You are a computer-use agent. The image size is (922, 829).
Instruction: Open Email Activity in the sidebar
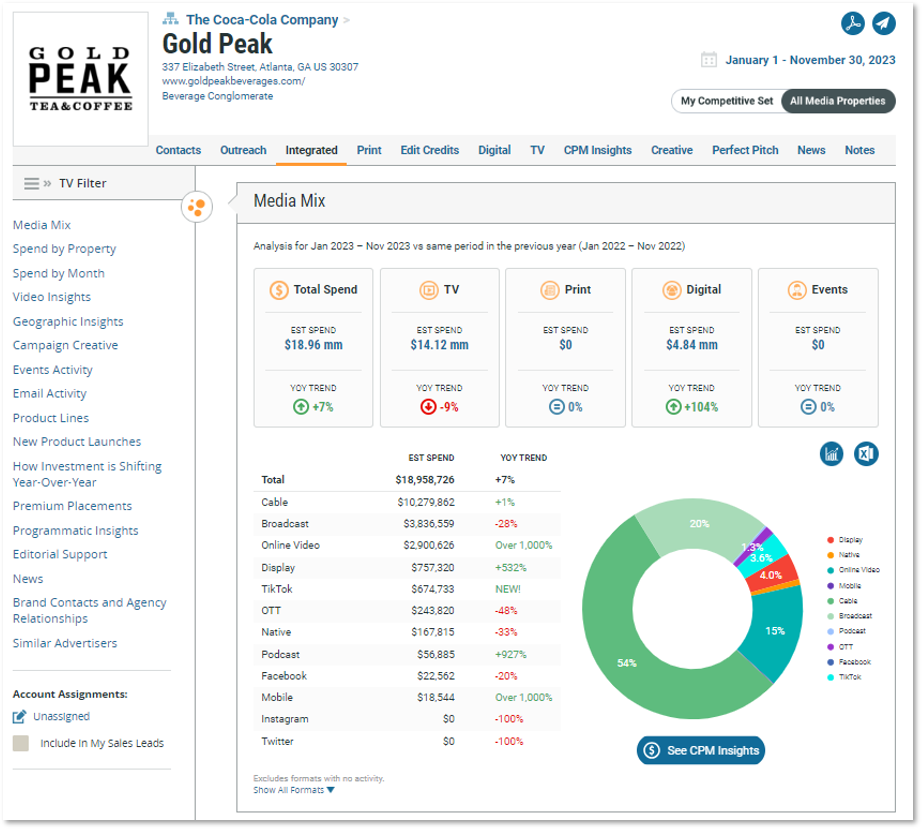(x=50, y=394)
